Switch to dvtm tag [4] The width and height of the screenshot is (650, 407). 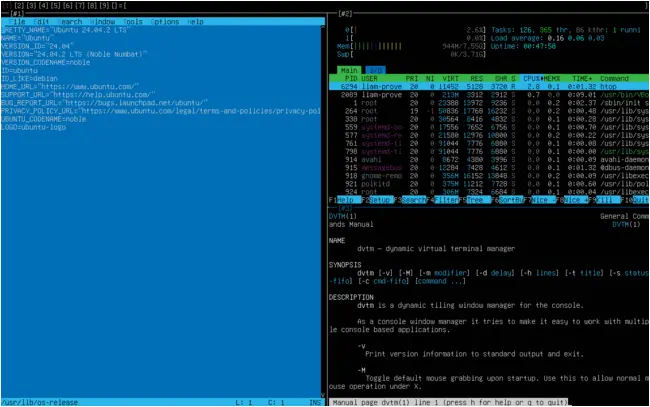[x=43, y=6]
